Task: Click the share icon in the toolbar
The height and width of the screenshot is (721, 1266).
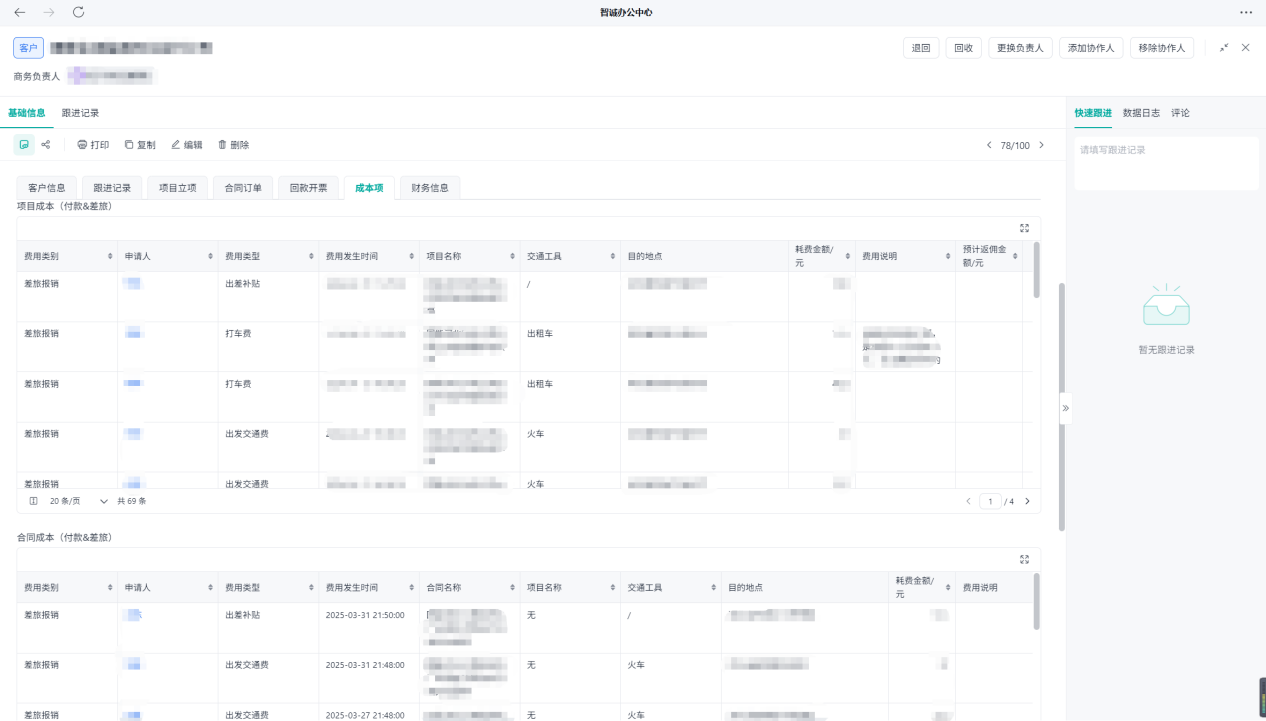Action: (46, 145)
